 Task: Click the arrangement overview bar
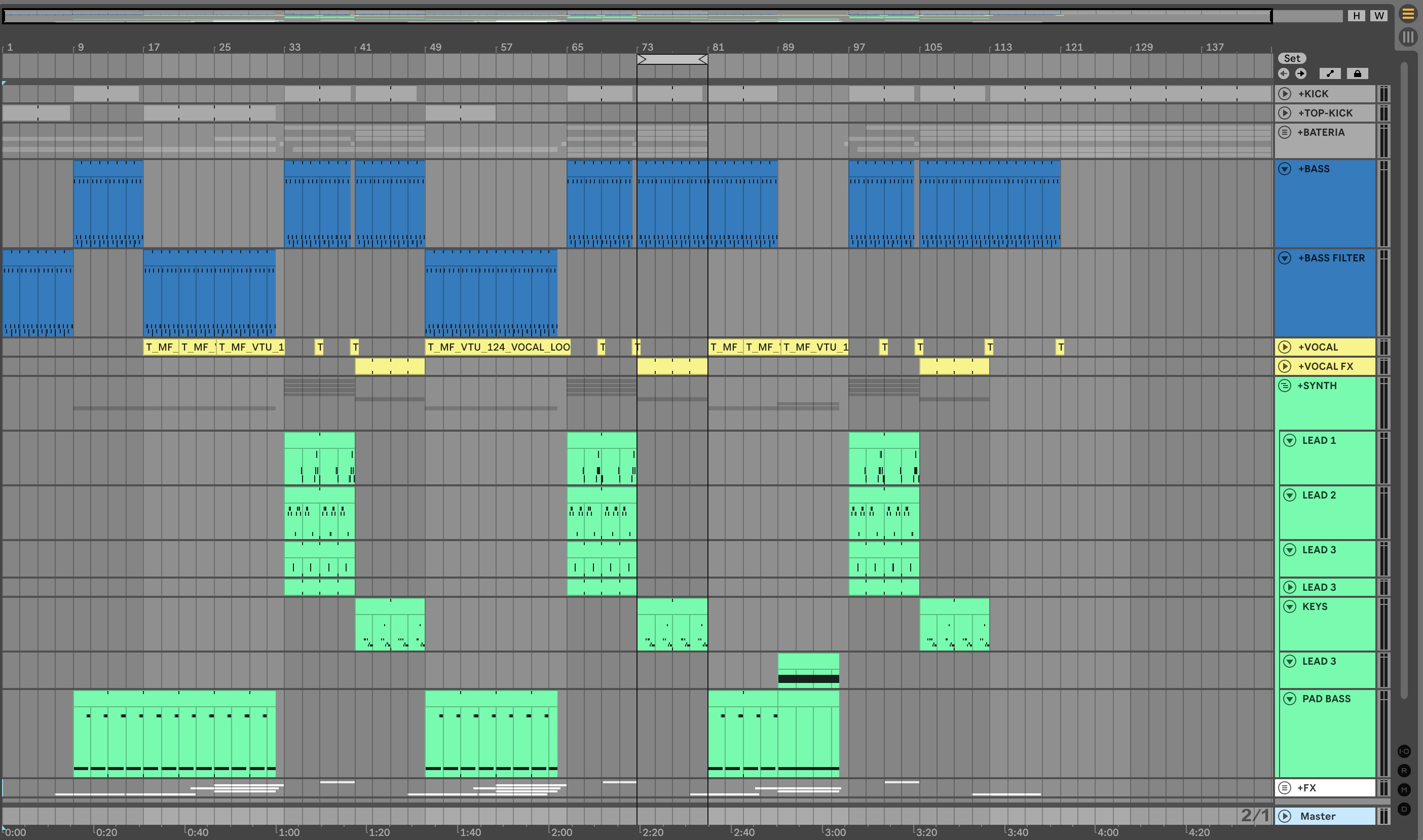[637, 16]
